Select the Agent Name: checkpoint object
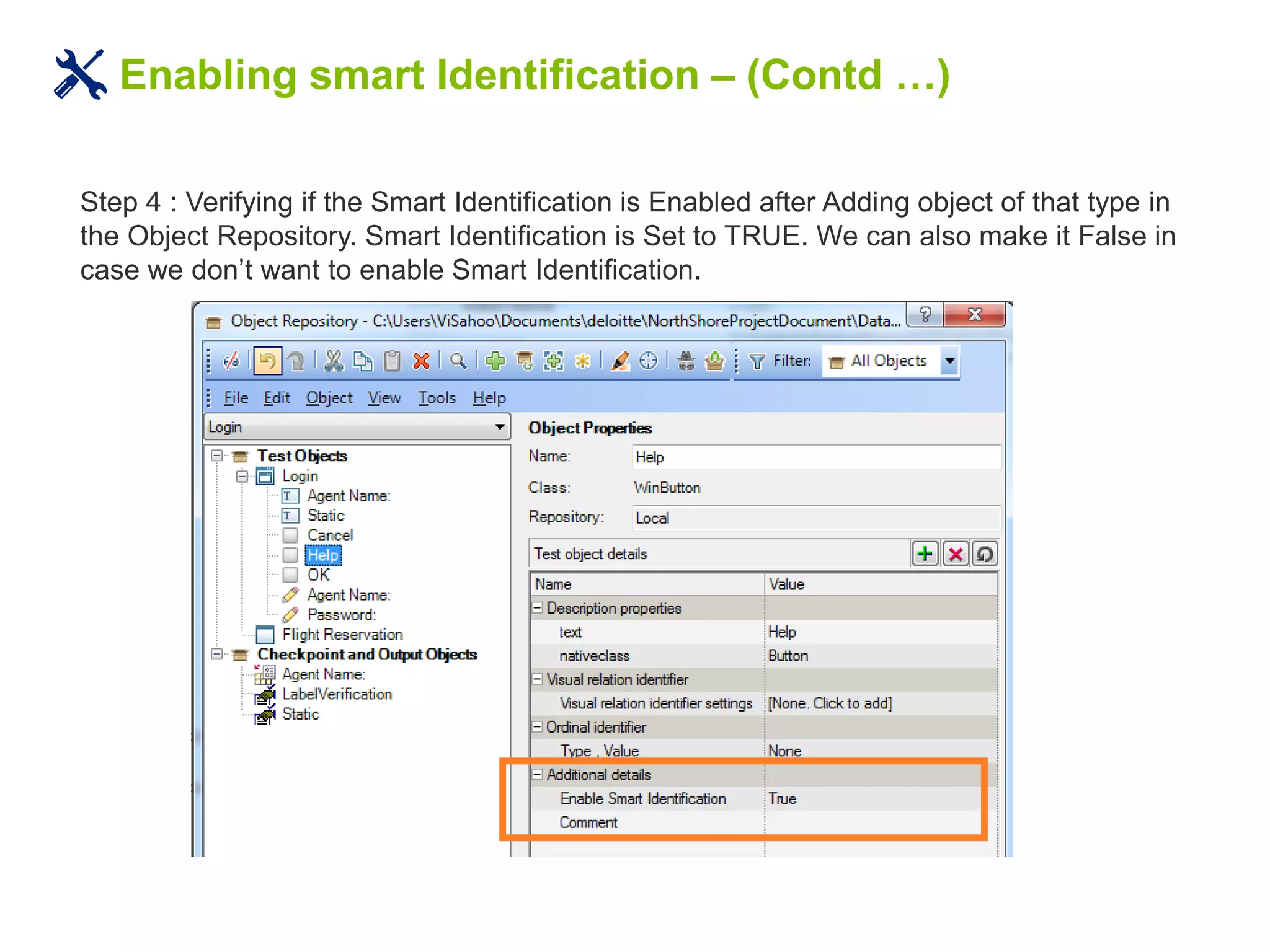 click(324, 674)
